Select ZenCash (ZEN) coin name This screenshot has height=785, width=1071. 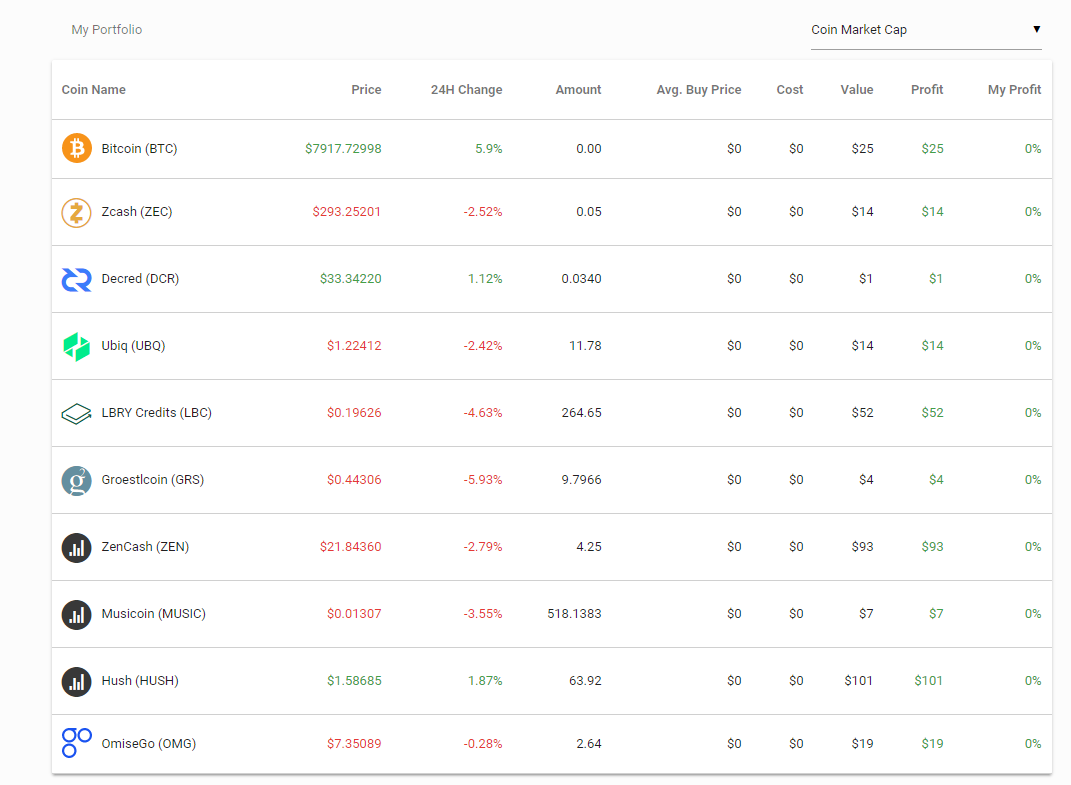[145, 547]
